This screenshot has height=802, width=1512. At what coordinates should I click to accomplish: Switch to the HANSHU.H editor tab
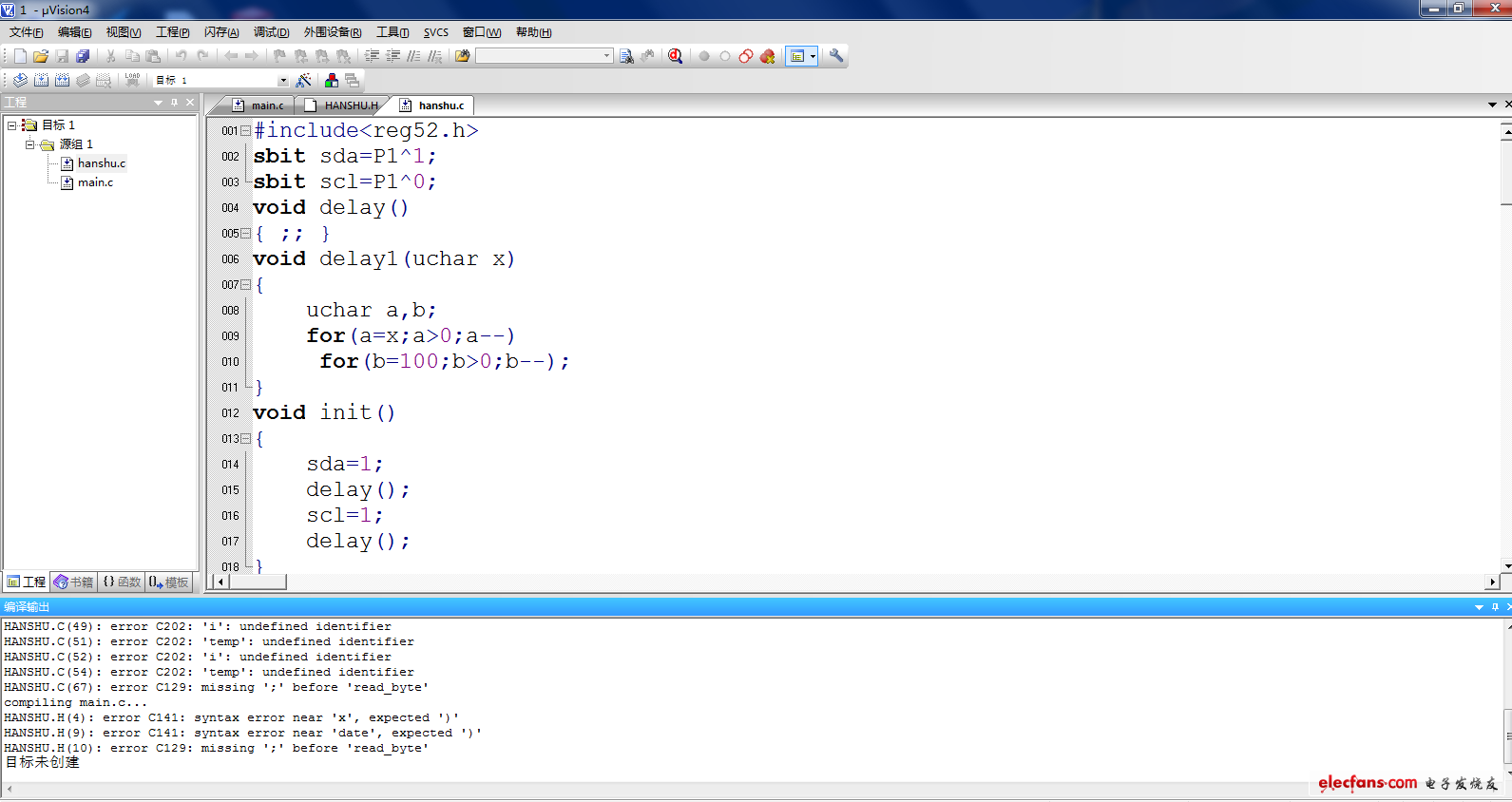click(342, 105)
